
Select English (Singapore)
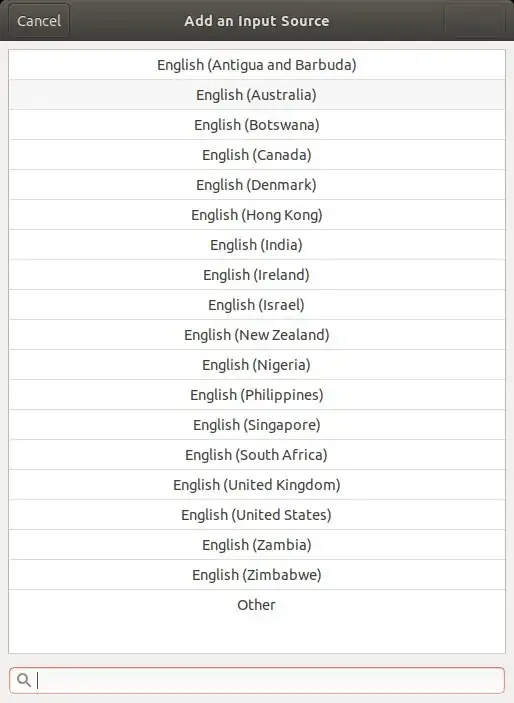[x=257, y=425]
